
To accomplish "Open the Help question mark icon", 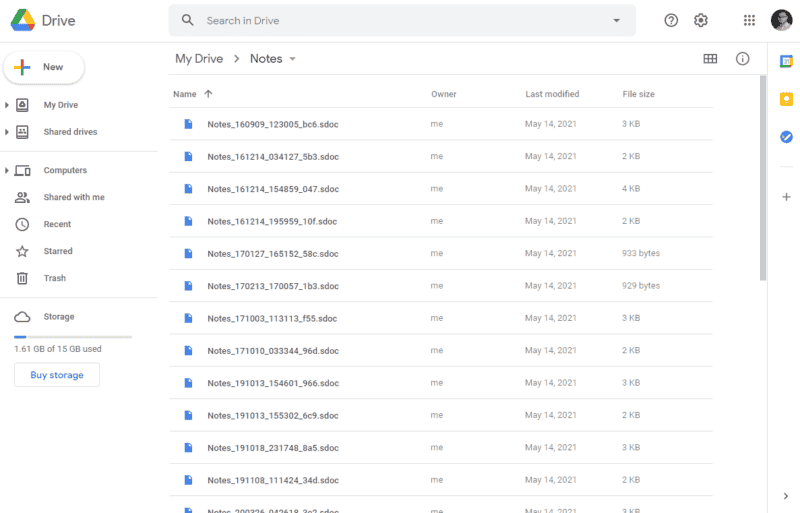I will 671,20.
